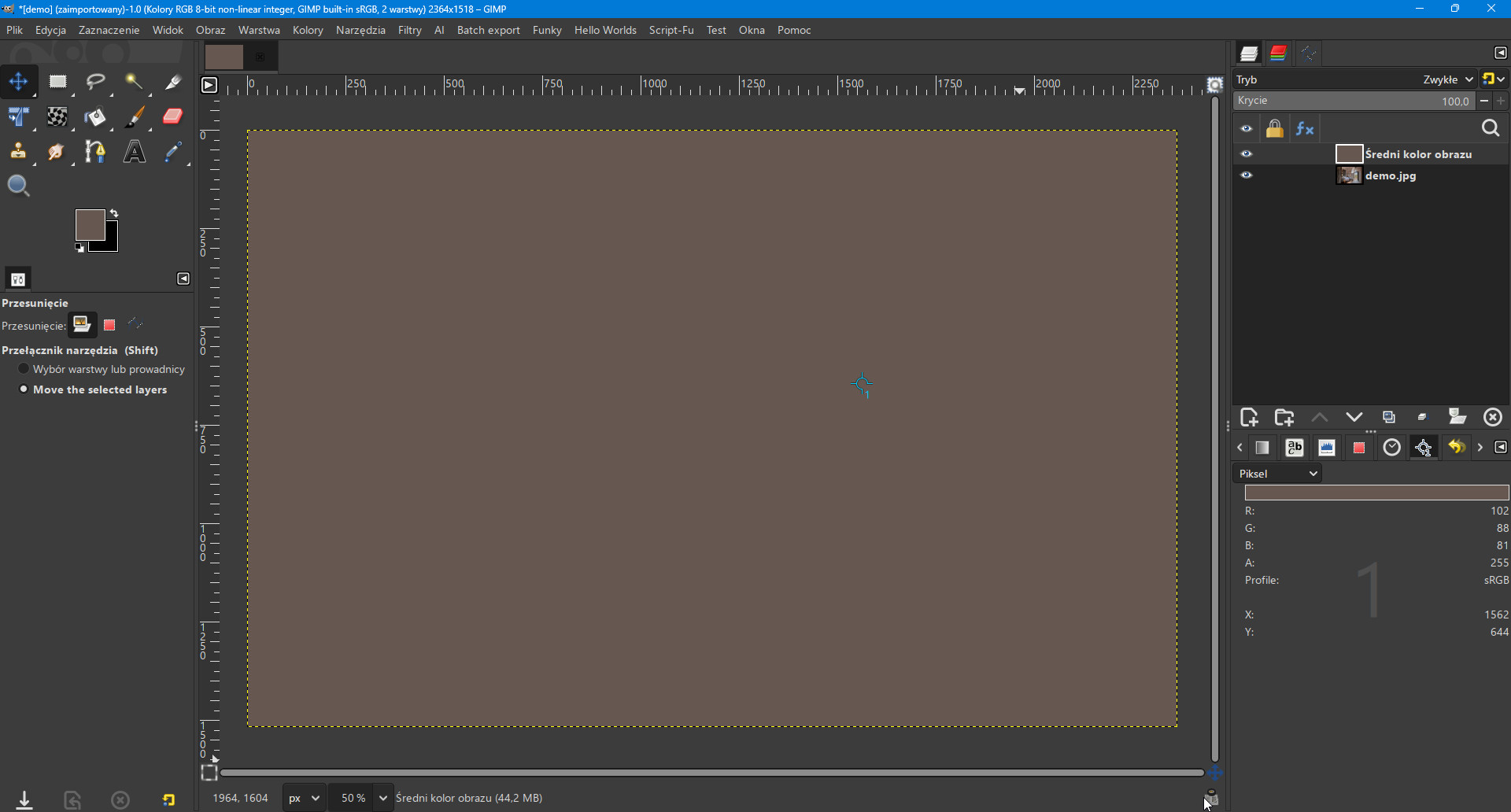
Task: Select 'Wybór warstwy lub prowadnicy' option
Action: tap(24, 369)
